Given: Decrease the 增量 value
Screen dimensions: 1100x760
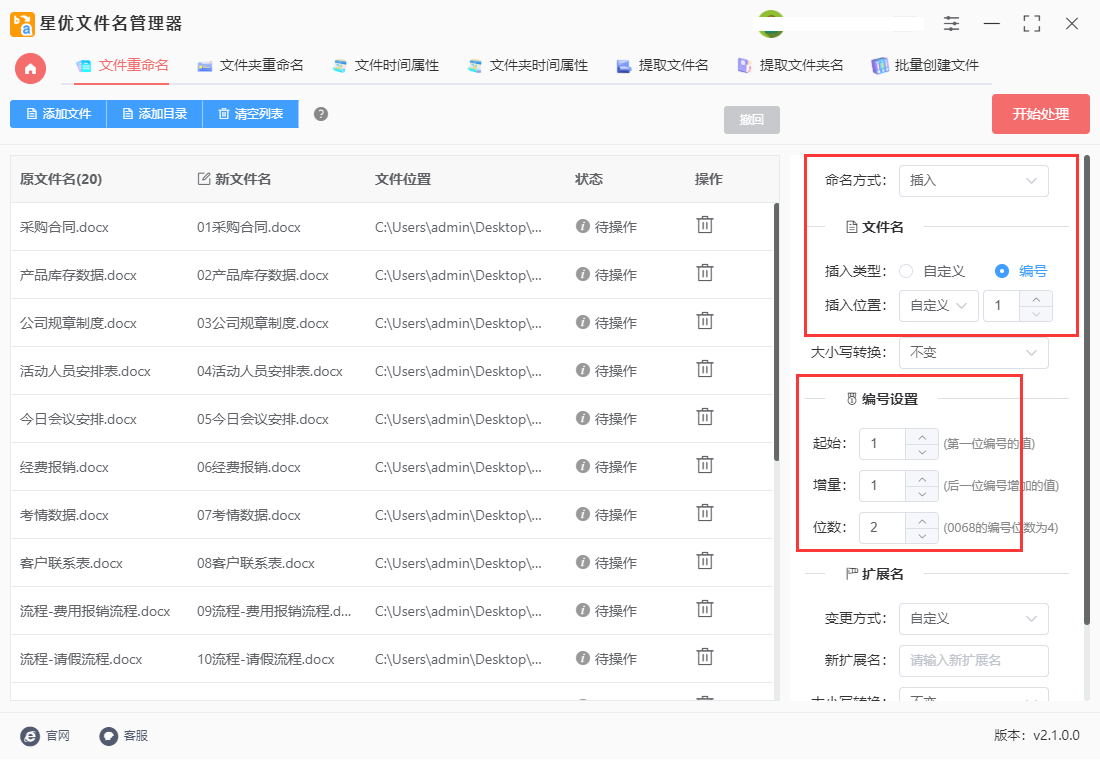Looking at the screenshot, I should click(x=922, y=494).
